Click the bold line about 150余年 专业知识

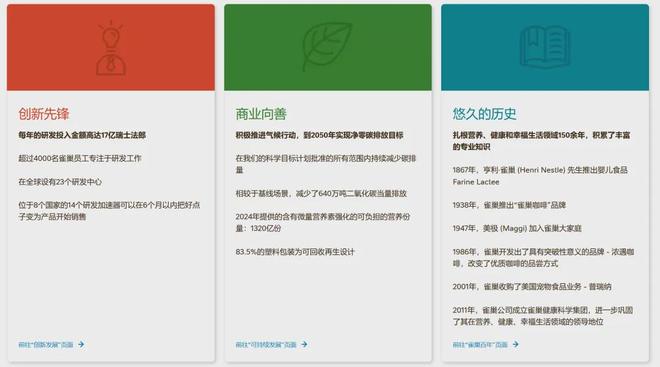541,141
